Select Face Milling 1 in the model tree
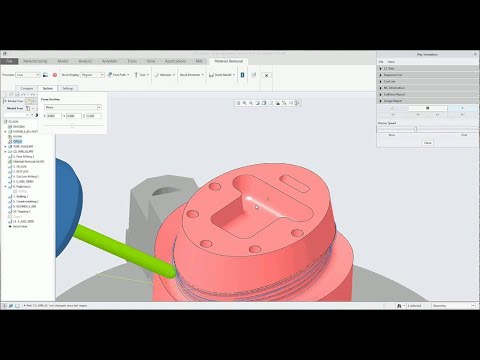The height and width of the screenshot is (360, 480). pyautogui.click(x=24, y=156)
